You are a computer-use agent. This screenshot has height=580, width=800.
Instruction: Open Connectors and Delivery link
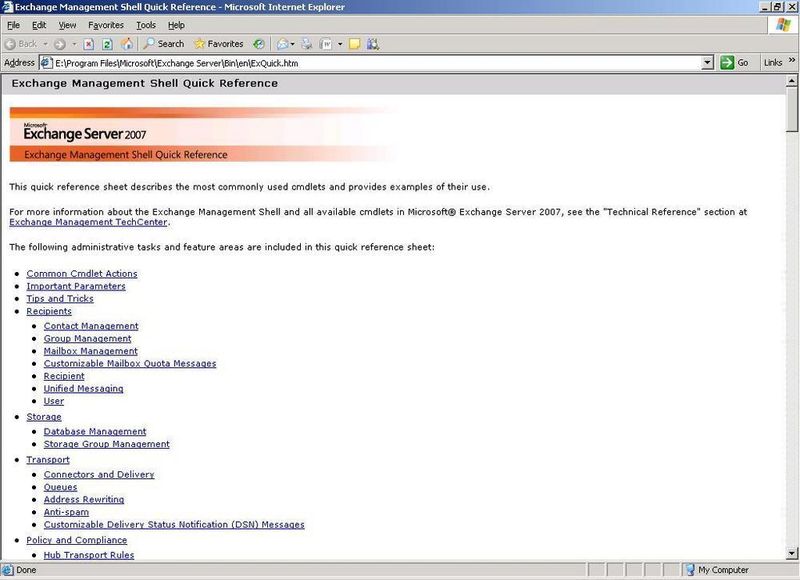[99, 474]
